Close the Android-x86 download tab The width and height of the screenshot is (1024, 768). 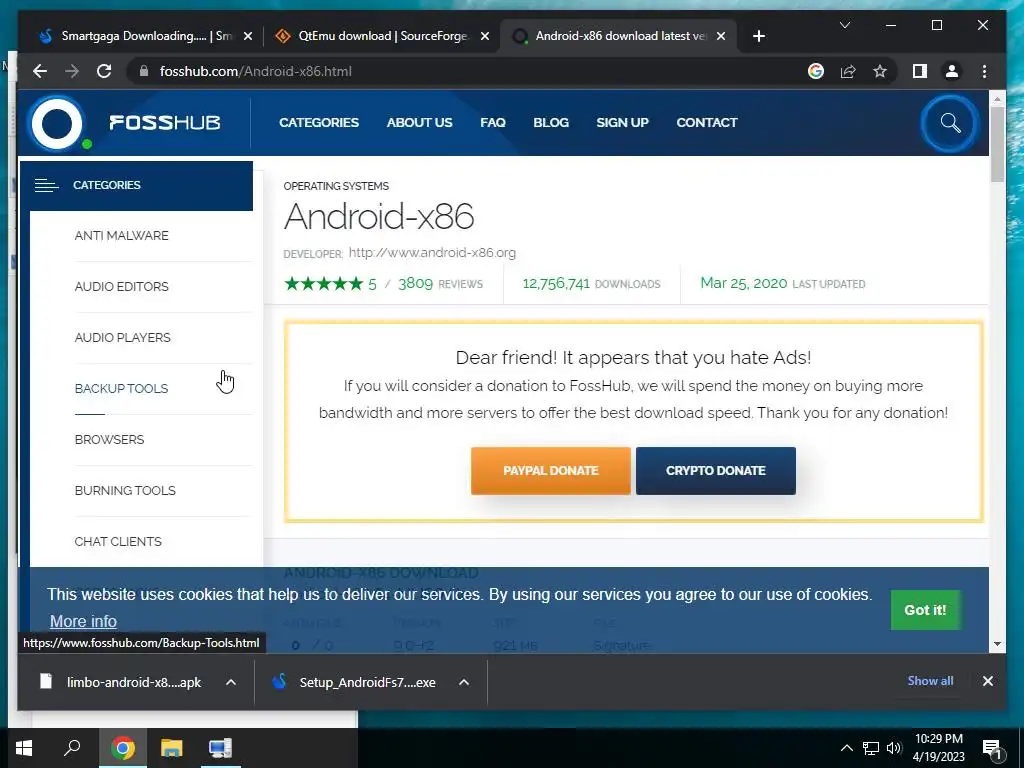[721, 36]
